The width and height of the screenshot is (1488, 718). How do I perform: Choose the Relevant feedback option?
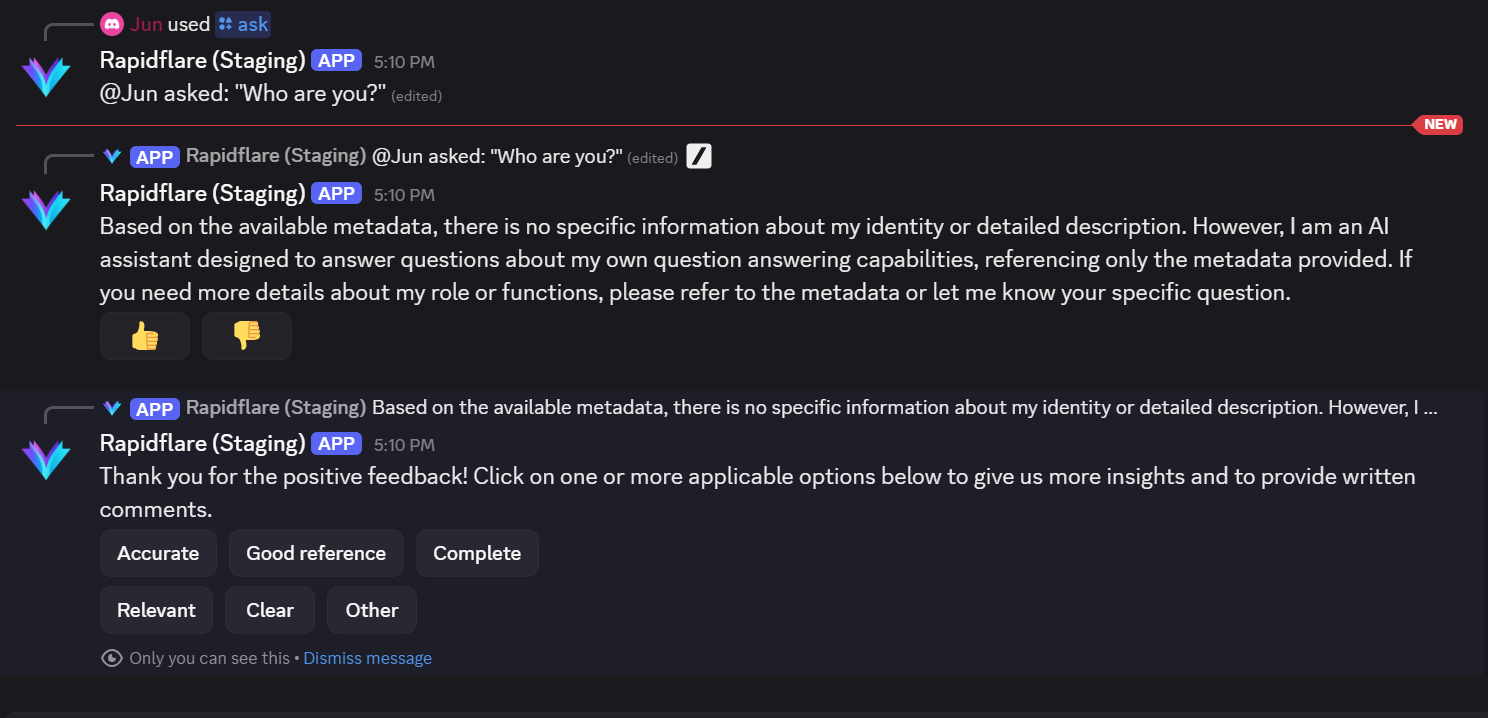coord(156,610)
